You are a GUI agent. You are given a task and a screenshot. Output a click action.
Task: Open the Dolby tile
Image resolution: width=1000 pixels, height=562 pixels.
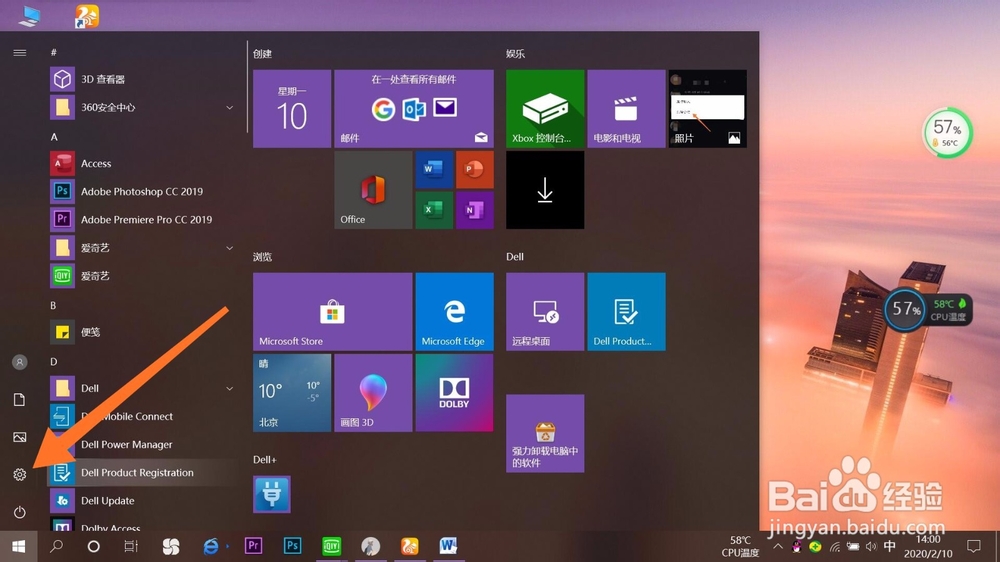pos(455,393)
